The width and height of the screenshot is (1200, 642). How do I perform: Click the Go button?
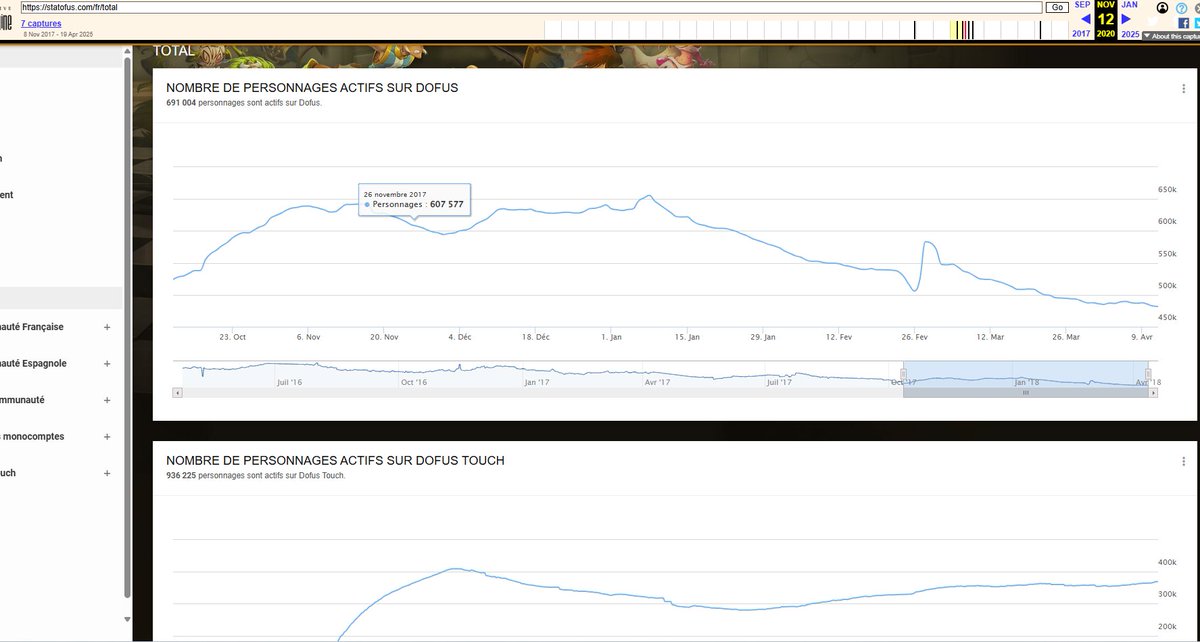tap(1056, 7)
